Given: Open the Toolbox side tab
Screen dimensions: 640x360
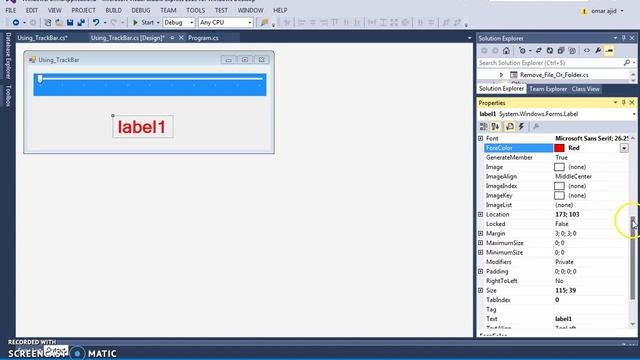Looking at the screenshot, I should [7, 96].
